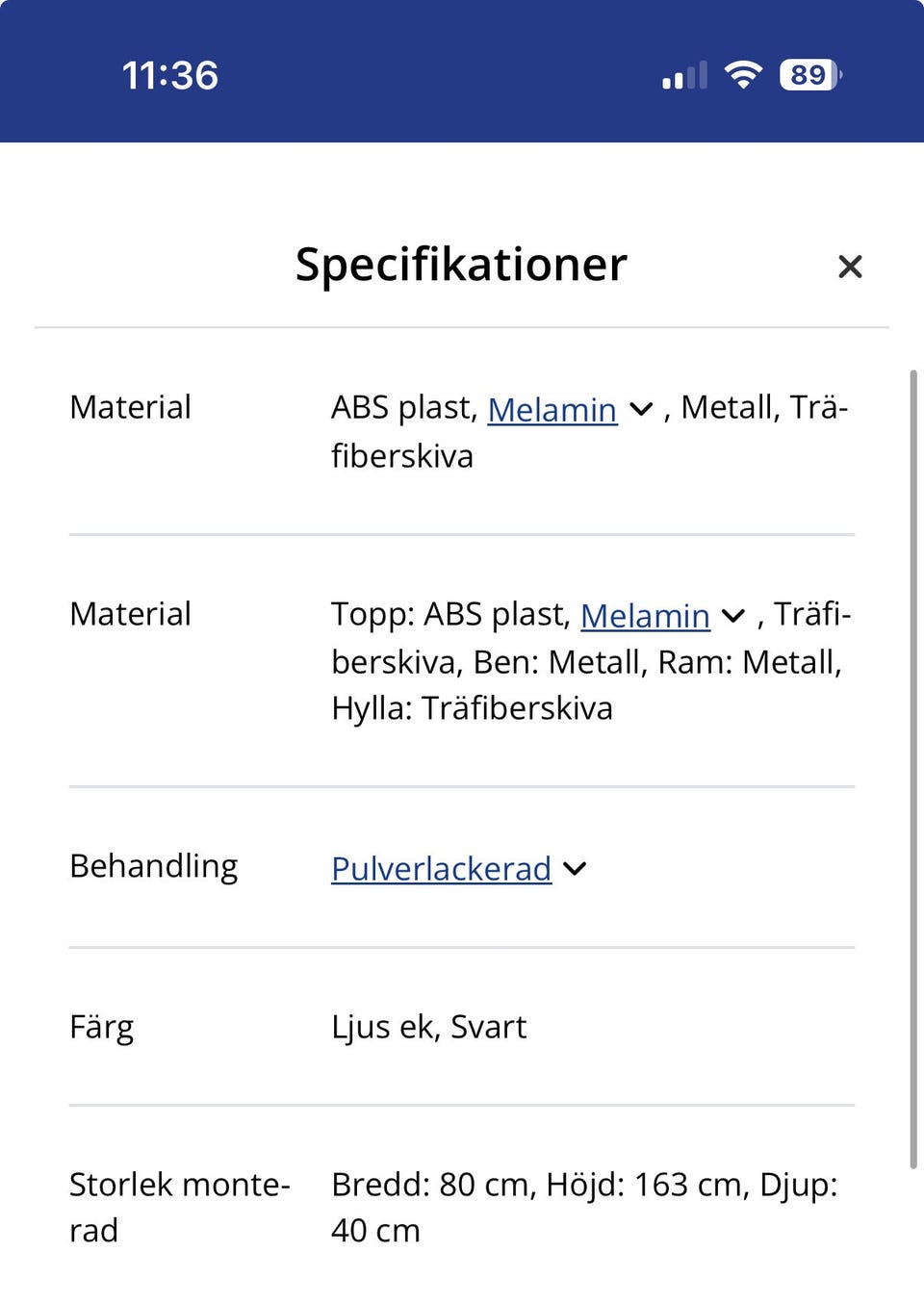Expand chevron beside Melamin in Topp row
Viewport: 924px width, 1303px height.
(x=733, y=616)
